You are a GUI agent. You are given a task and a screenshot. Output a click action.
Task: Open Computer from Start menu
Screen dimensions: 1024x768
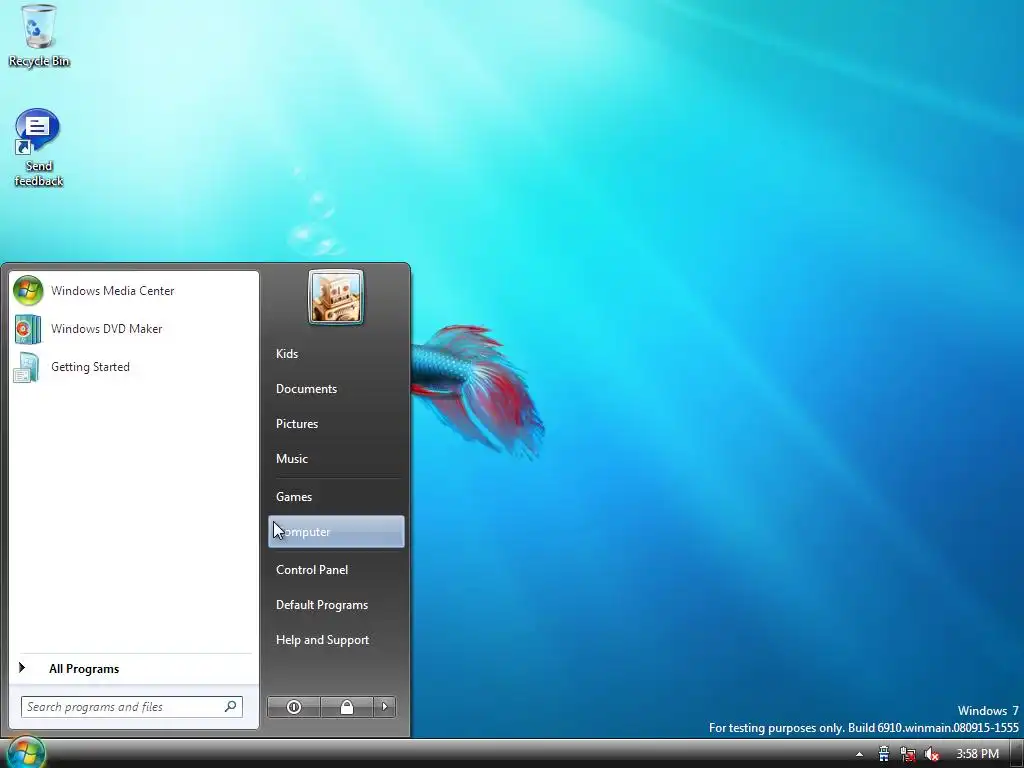pos(336,532)
